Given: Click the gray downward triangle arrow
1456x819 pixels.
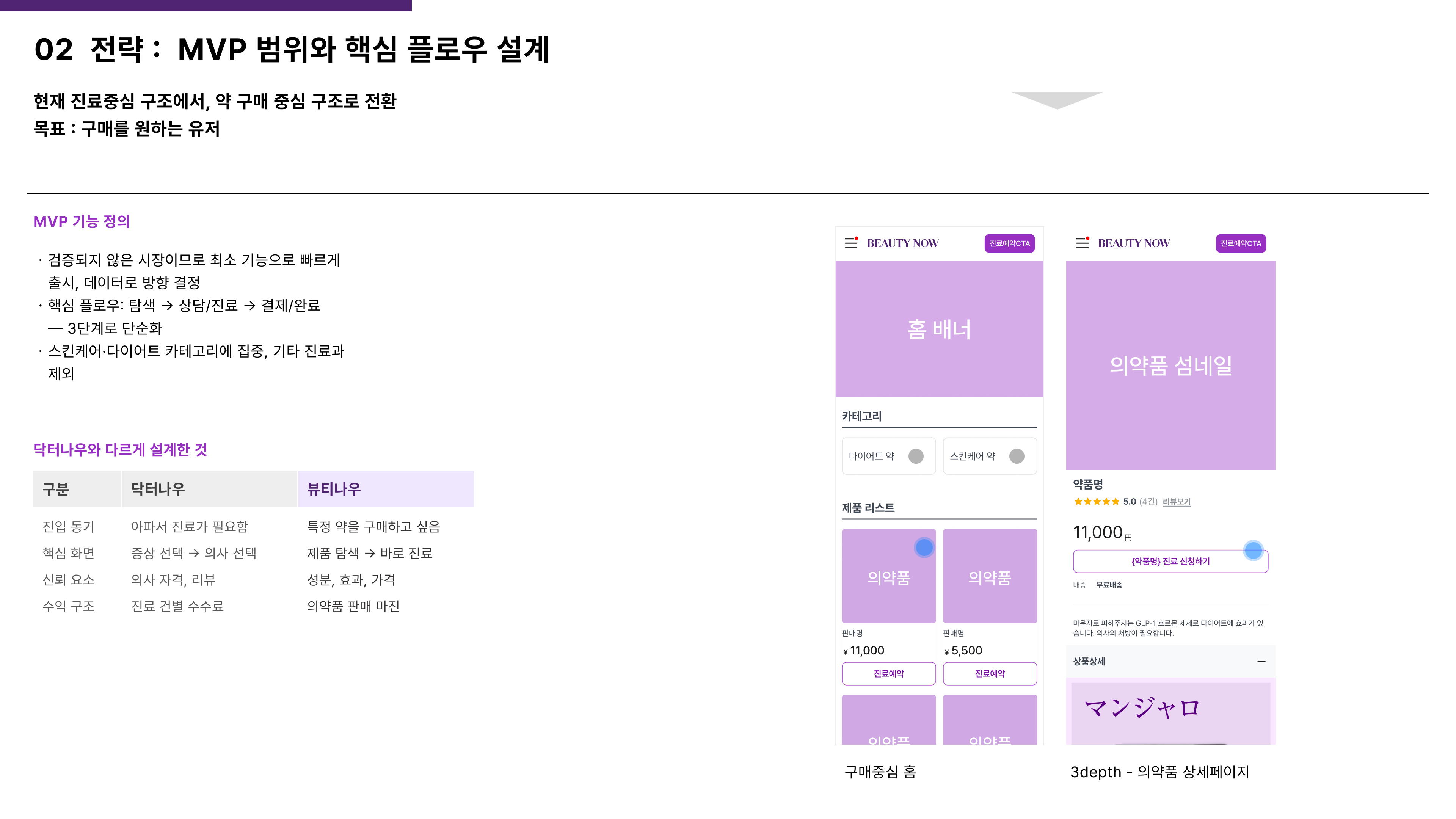Looking at the screenshot, I should click(1057, 100).
